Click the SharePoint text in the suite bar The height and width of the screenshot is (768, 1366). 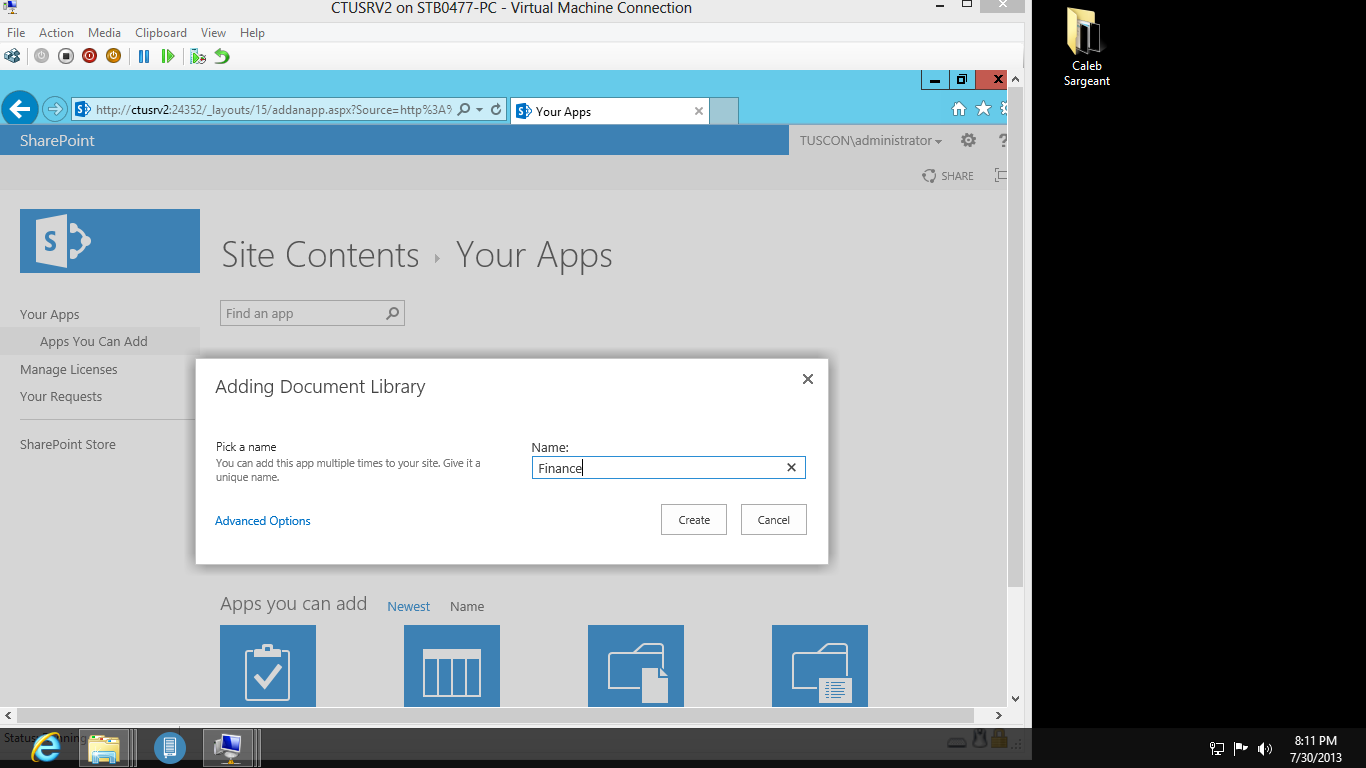pyautogui.click(x=57, y=141)
